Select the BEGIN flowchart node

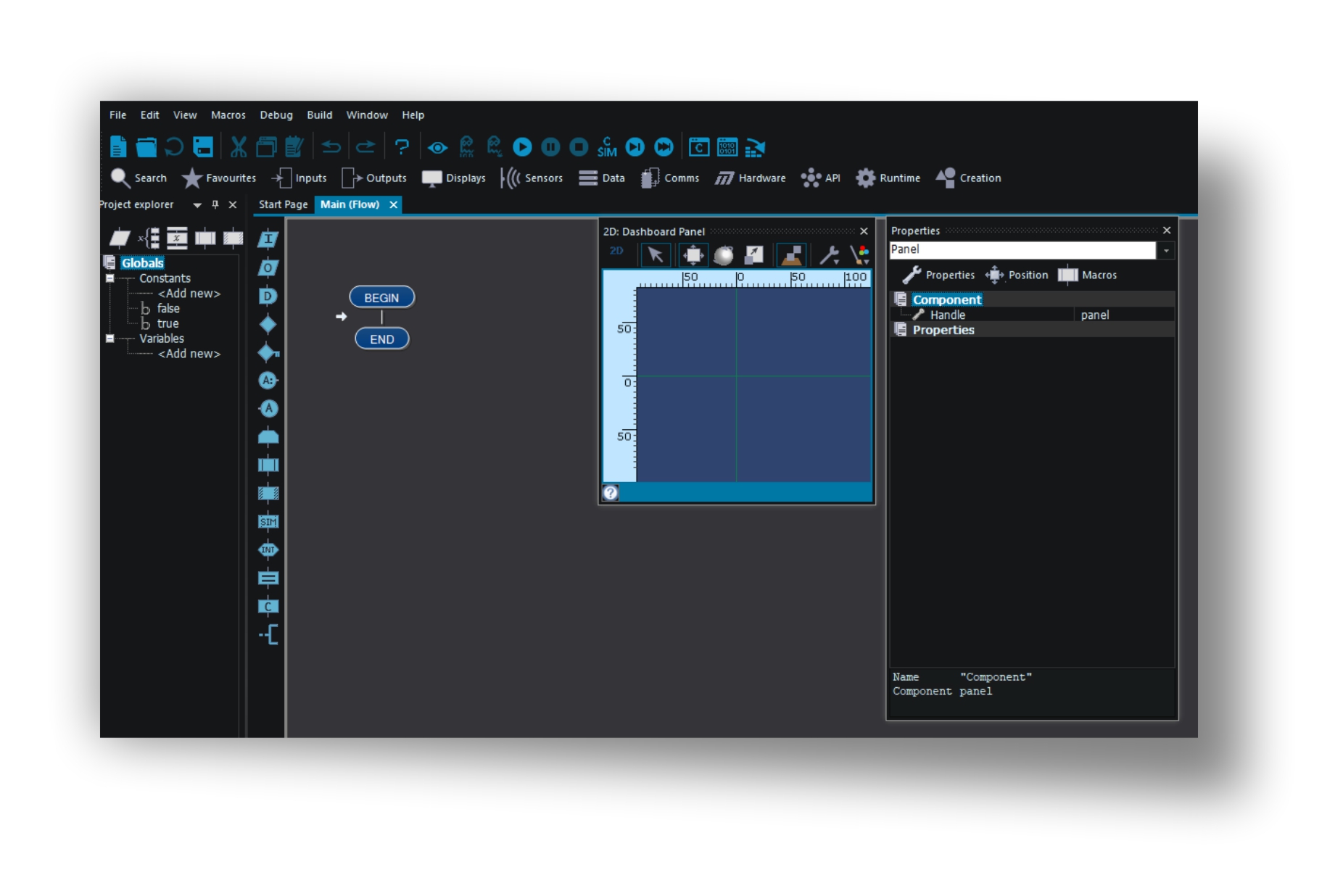coord(382,298)
